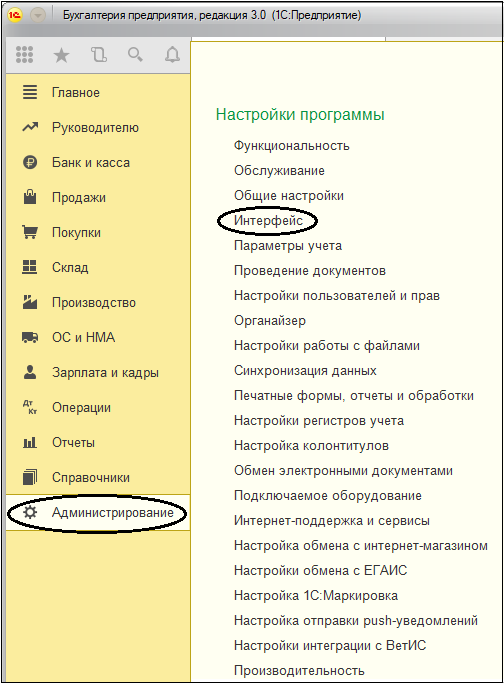Open Подключаемое оборудование settings
Image resolution: width=504 pixels, height=683 pixels.
coord(328,496)
